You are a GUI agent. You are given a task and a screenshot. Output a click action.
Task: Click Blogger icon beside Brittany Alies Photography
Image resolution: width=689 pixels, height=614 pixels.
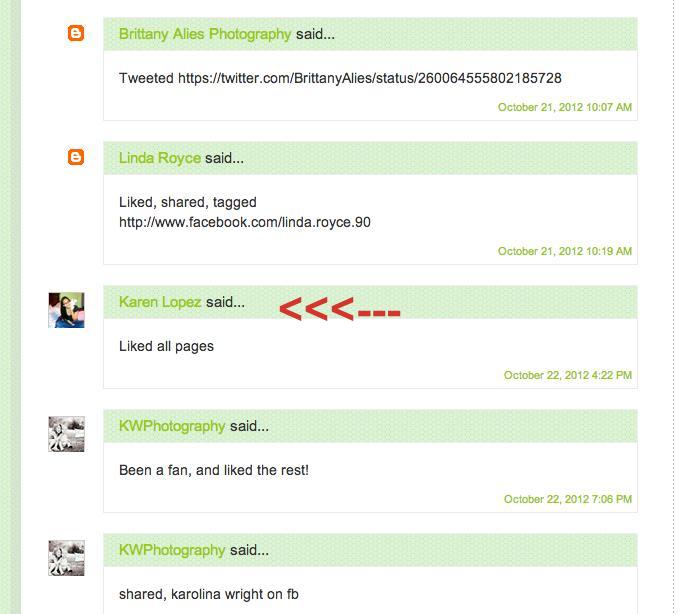click(76, 33)
